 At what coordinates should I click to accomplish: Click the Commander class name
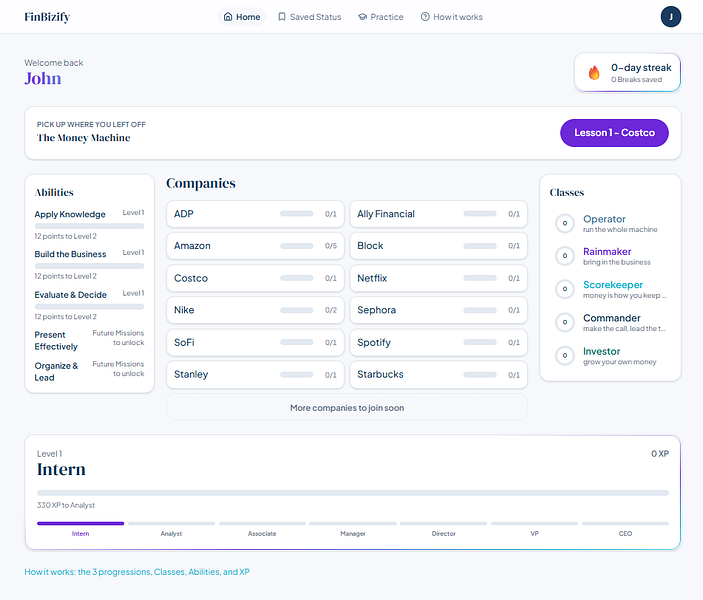coord(612,318)
